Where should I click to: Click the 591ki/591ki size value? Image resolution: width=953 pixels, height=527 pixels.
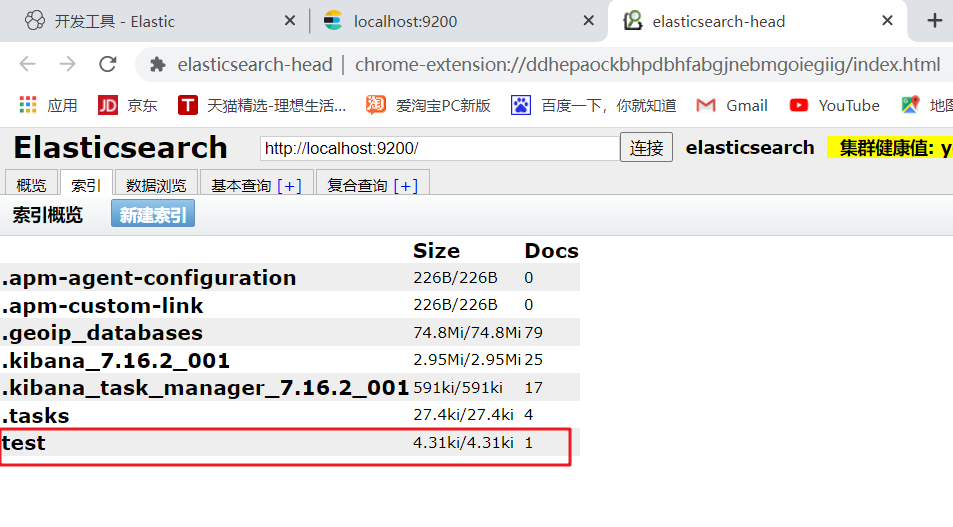click(458, 387)
